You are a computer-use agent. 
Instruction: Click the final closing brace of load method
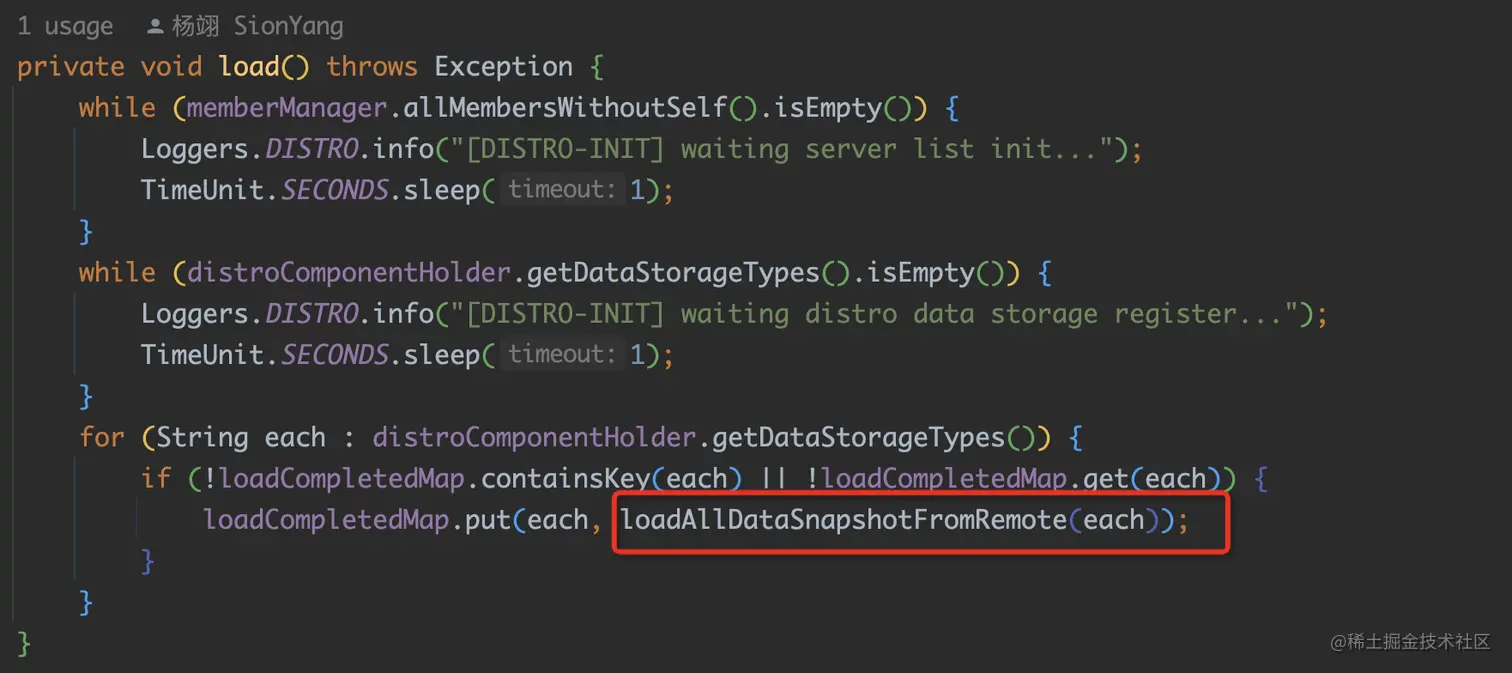coord(24,643)
